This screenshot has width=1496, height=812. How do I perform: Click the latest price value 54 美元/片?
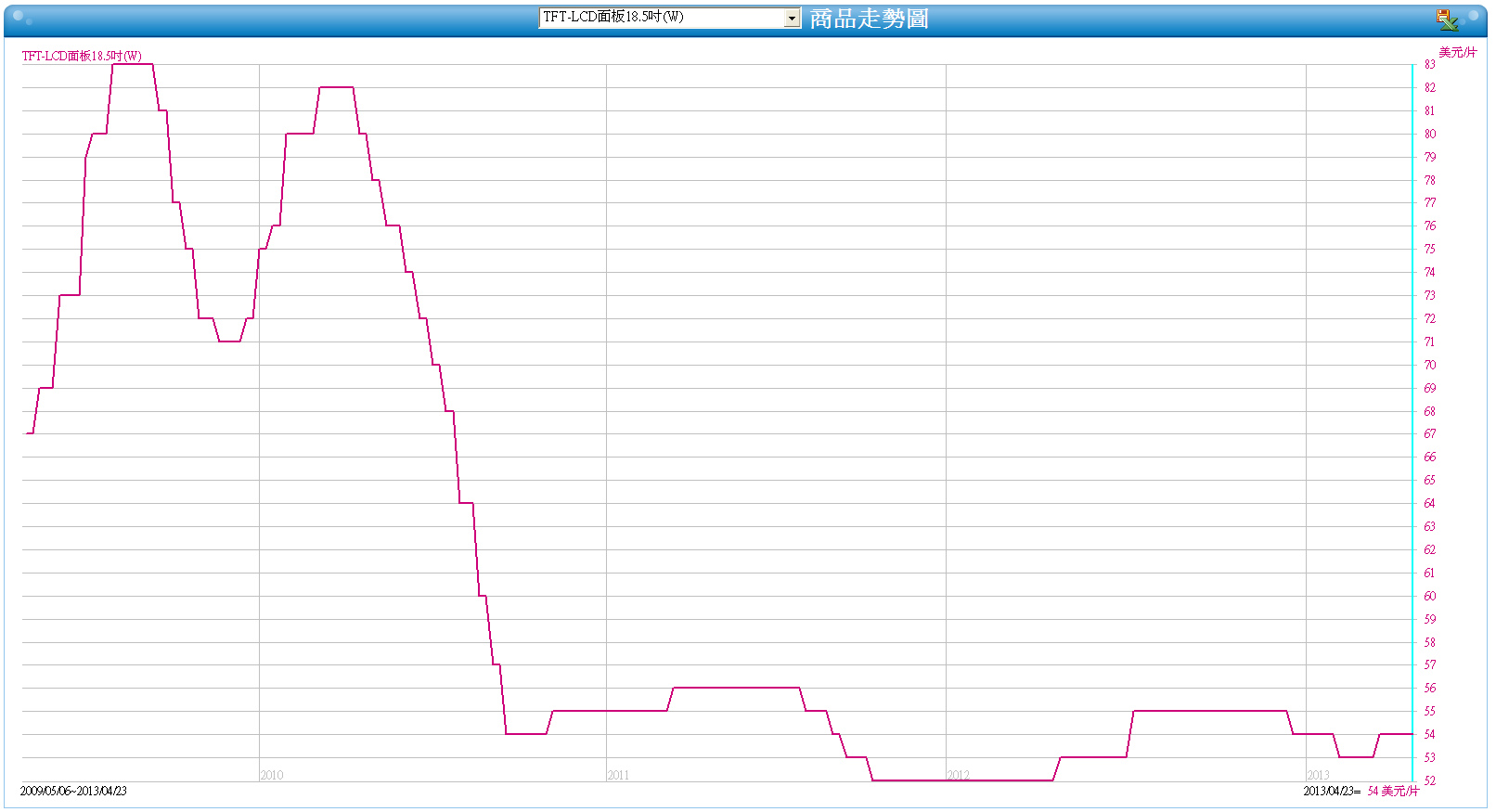1393,791
